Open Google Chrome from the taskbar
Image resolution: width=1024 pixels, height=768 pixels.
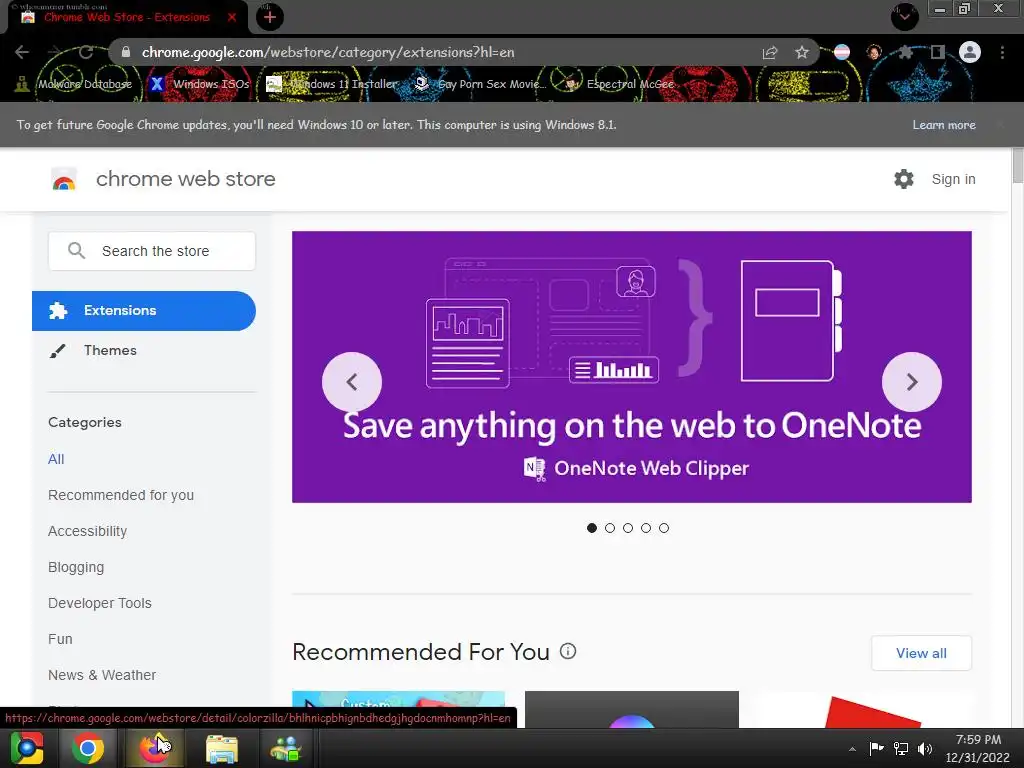pos(88,748)
